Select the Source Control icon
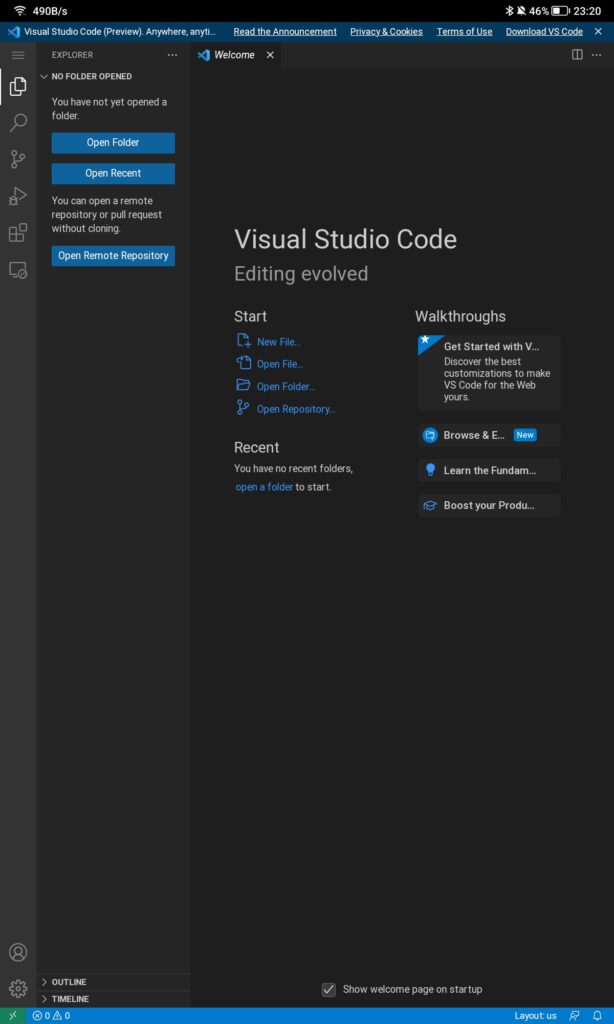Viewport: 614px width, 1024px height. [x=17, y=160]
